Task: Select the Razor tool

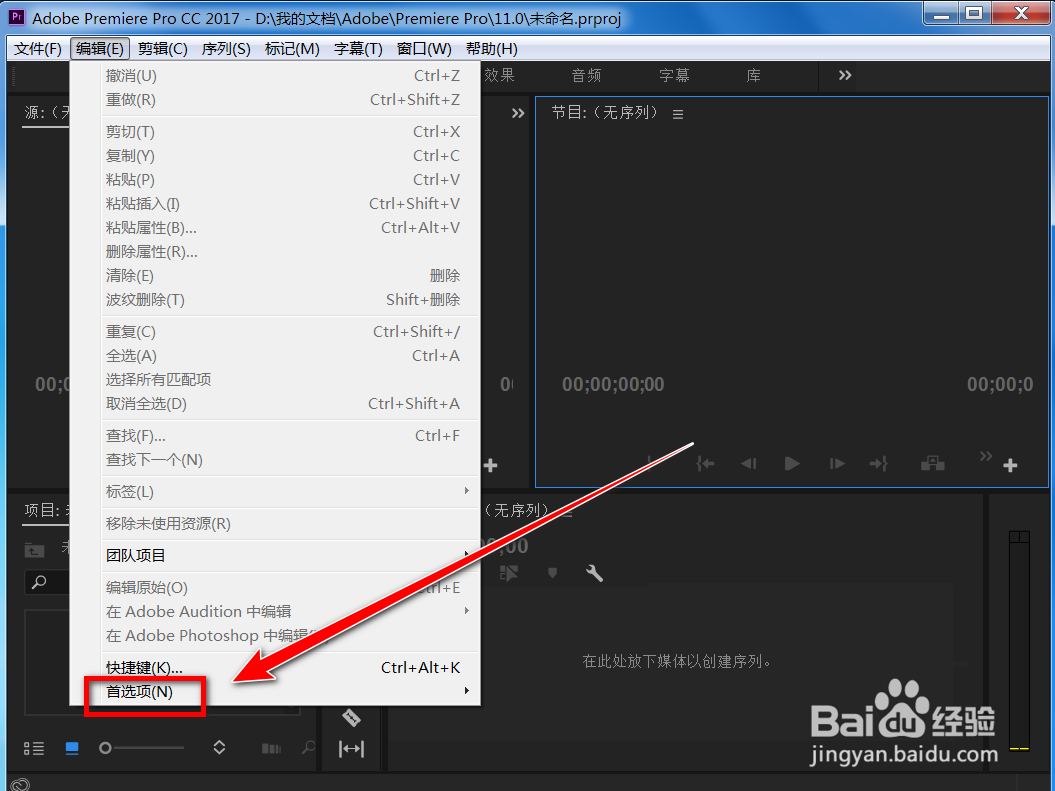Action: (351, 718)
